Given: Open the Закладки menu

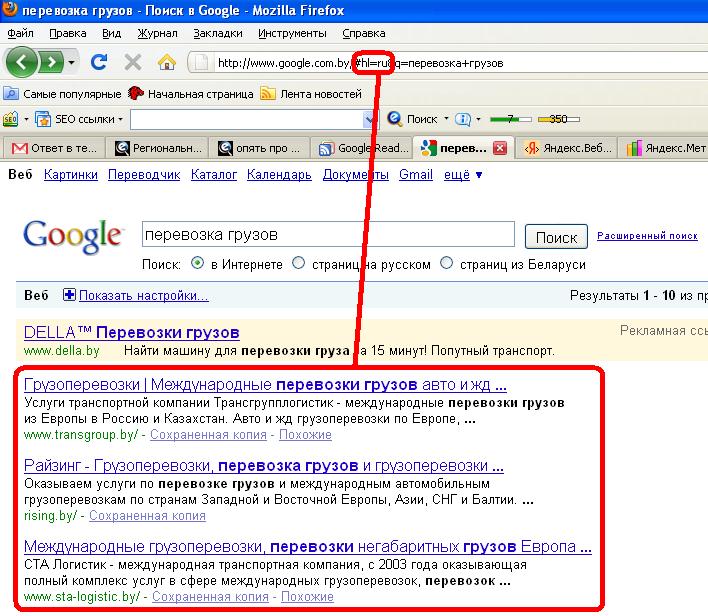Looking at the screenshot, I should pos(218,33).
